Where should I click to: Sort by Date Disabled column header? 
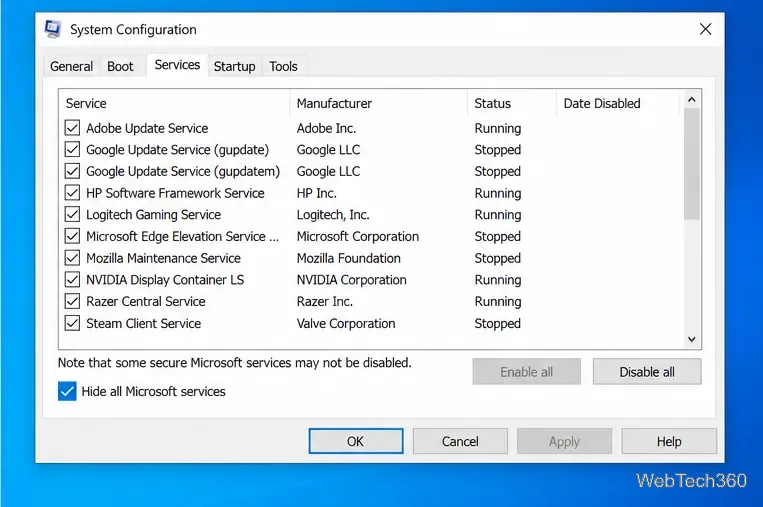(x=618, y=103)
